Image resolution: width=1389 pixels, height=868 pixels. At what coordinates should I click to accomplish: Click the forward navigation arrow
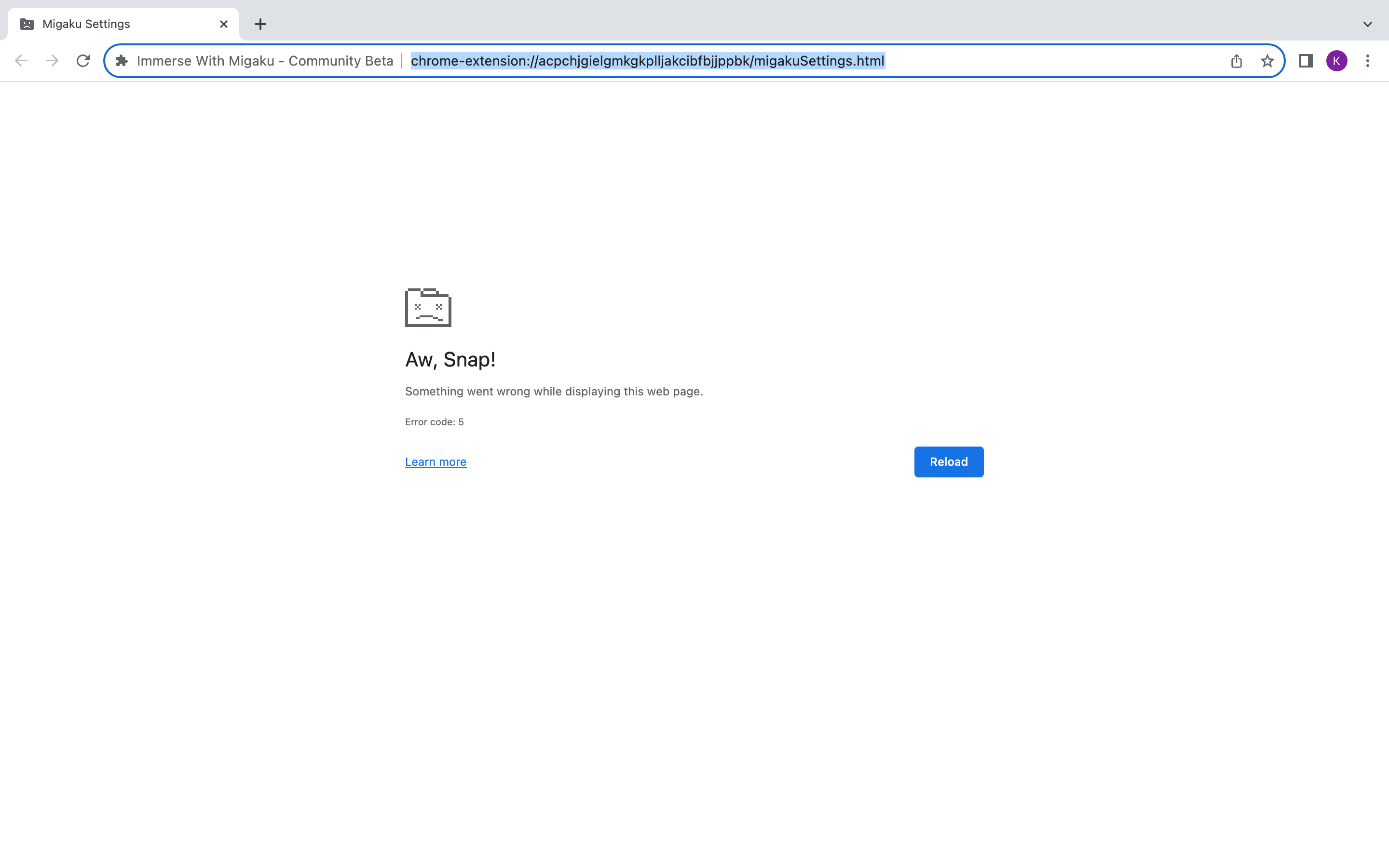pyautogui.click(x=52, y=61)
